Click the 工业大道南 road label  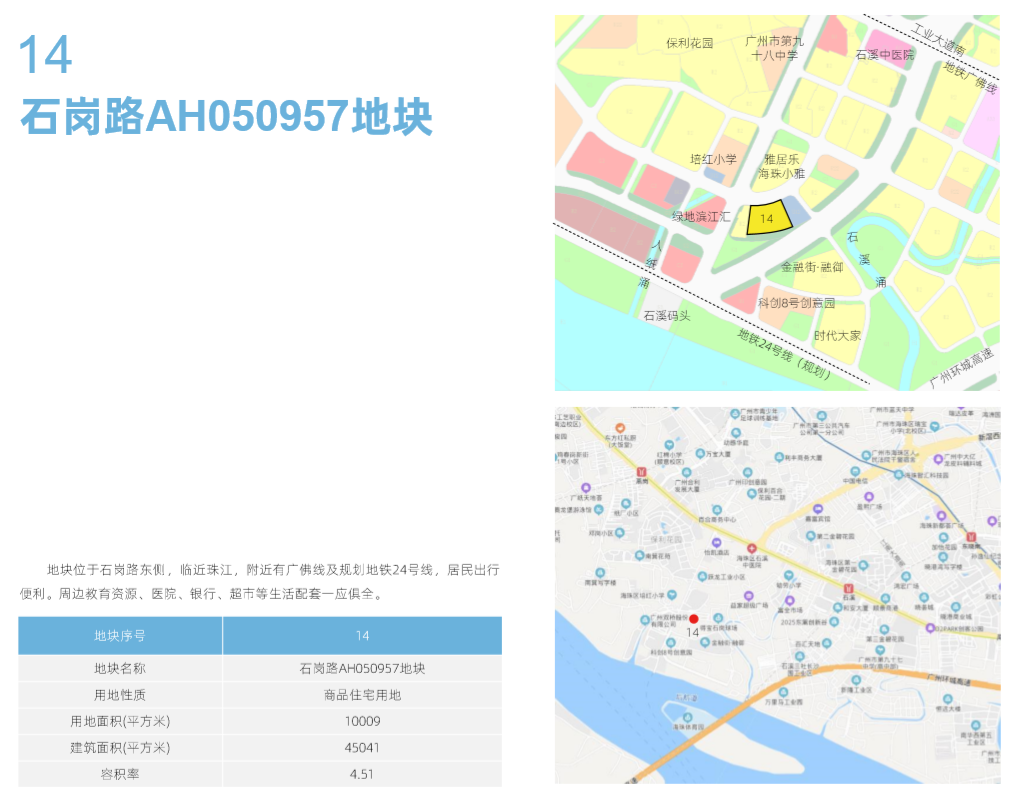click(x=938, y=39)
